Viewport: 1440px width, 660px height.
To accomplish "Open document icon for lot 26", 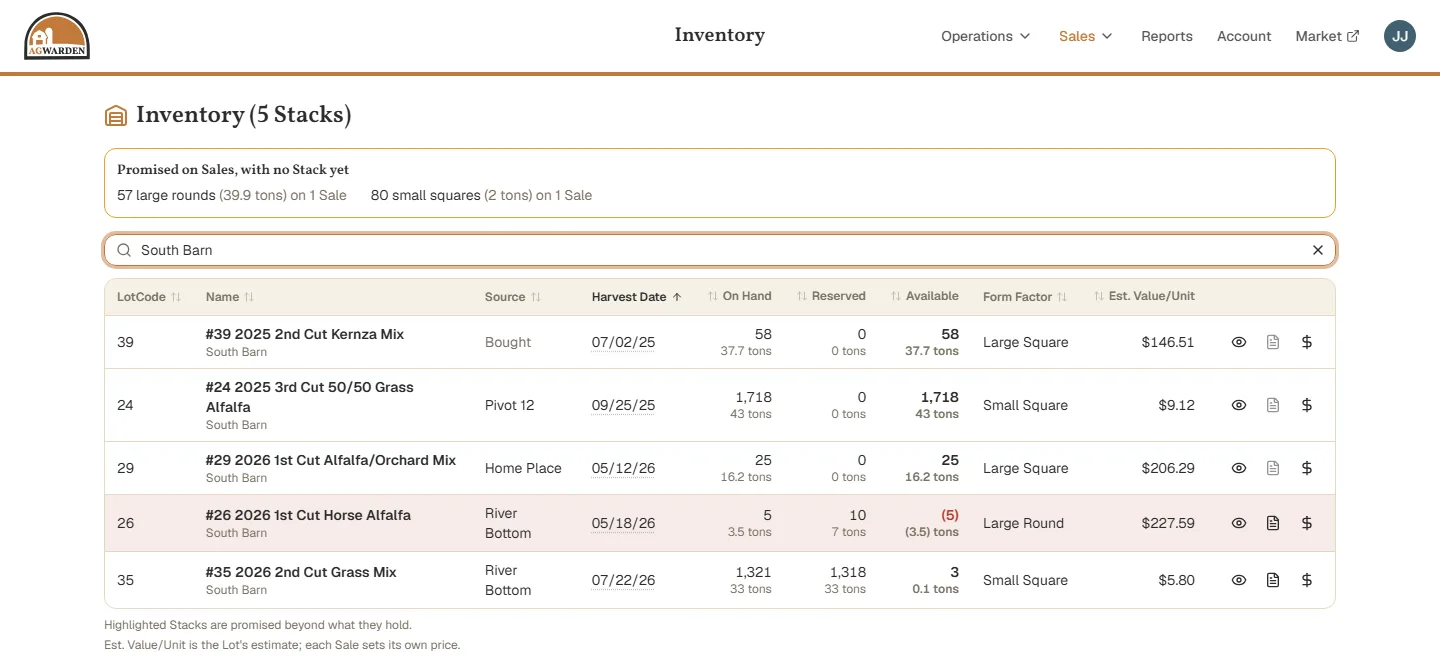I will coord(1273,523).
